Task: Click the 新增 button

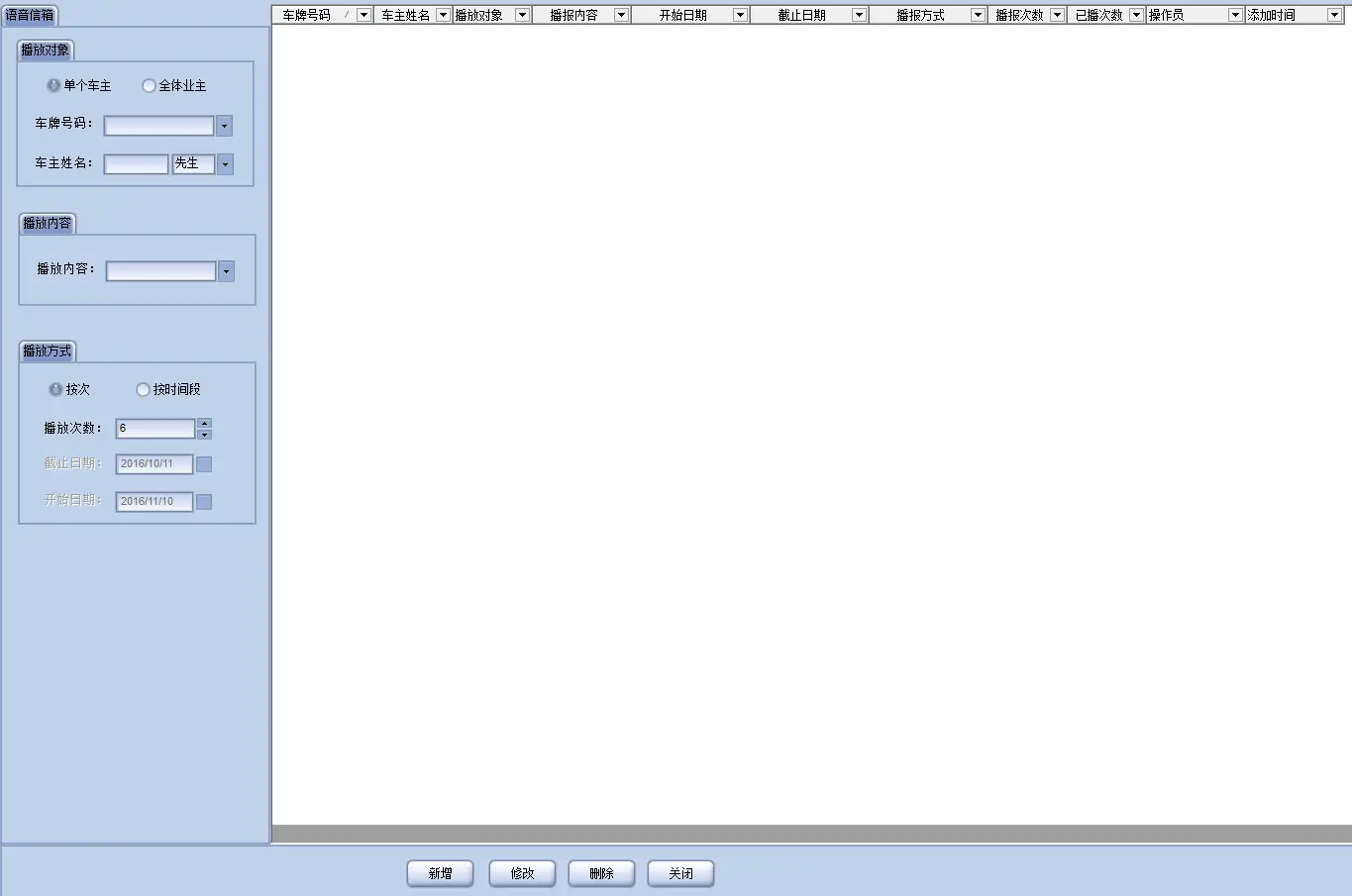Action: click(x=440, y=873)
